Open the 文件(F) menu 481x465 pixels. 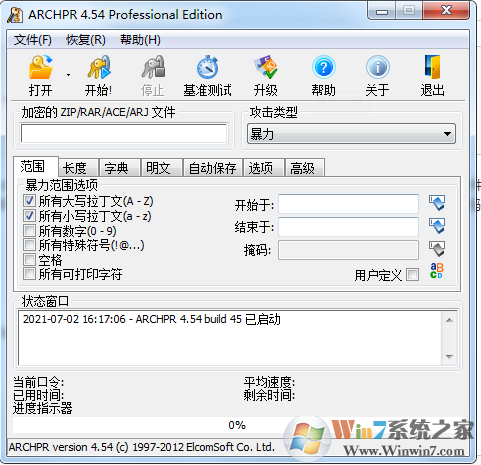[33, 40]
